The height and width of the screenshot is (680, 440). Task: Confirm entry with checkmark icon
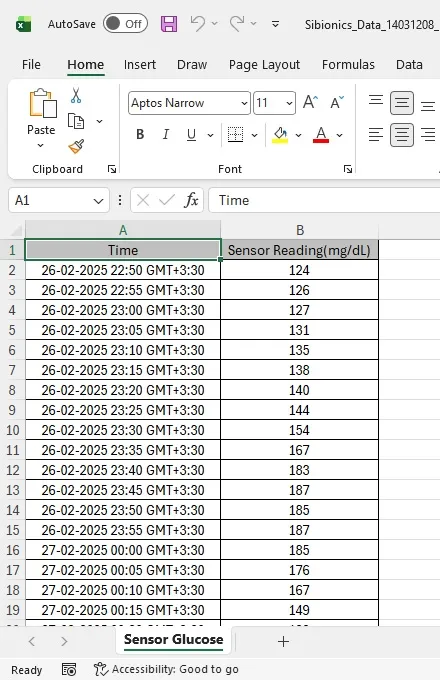tap(167, 200)
